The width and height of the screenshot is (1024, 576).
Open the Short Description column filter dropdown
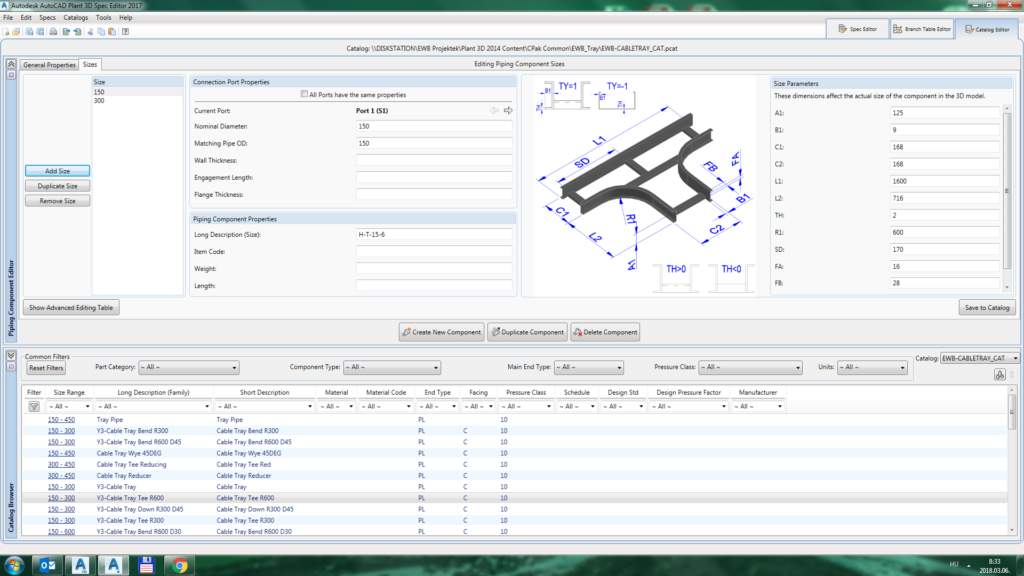pos(264,406)
